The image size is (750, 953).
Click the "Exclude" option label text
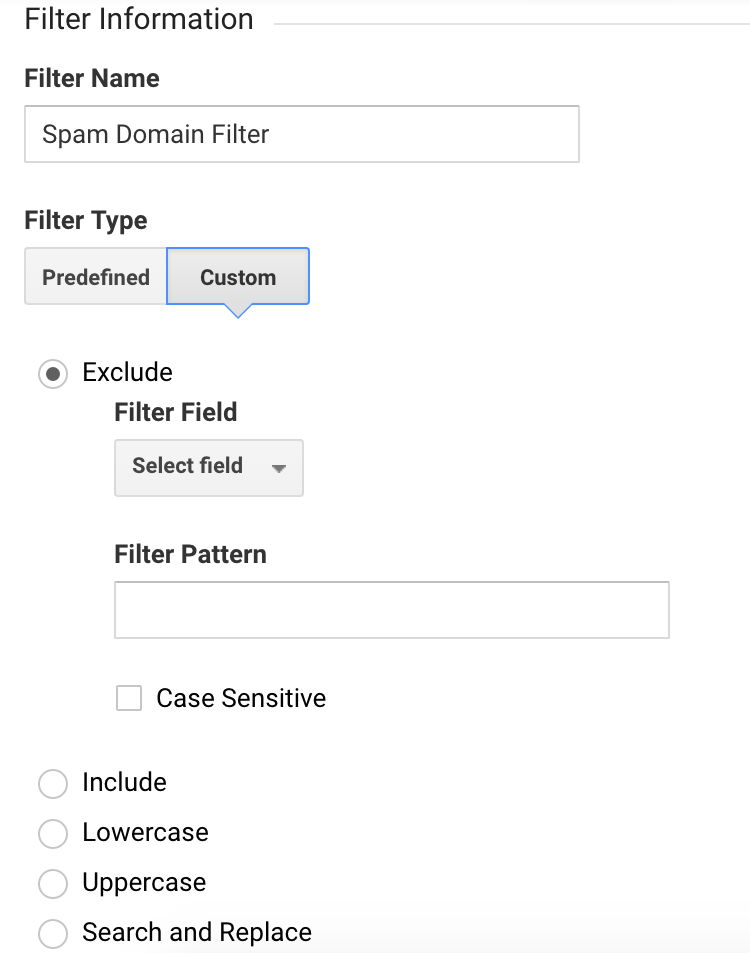tap(127, 372)
